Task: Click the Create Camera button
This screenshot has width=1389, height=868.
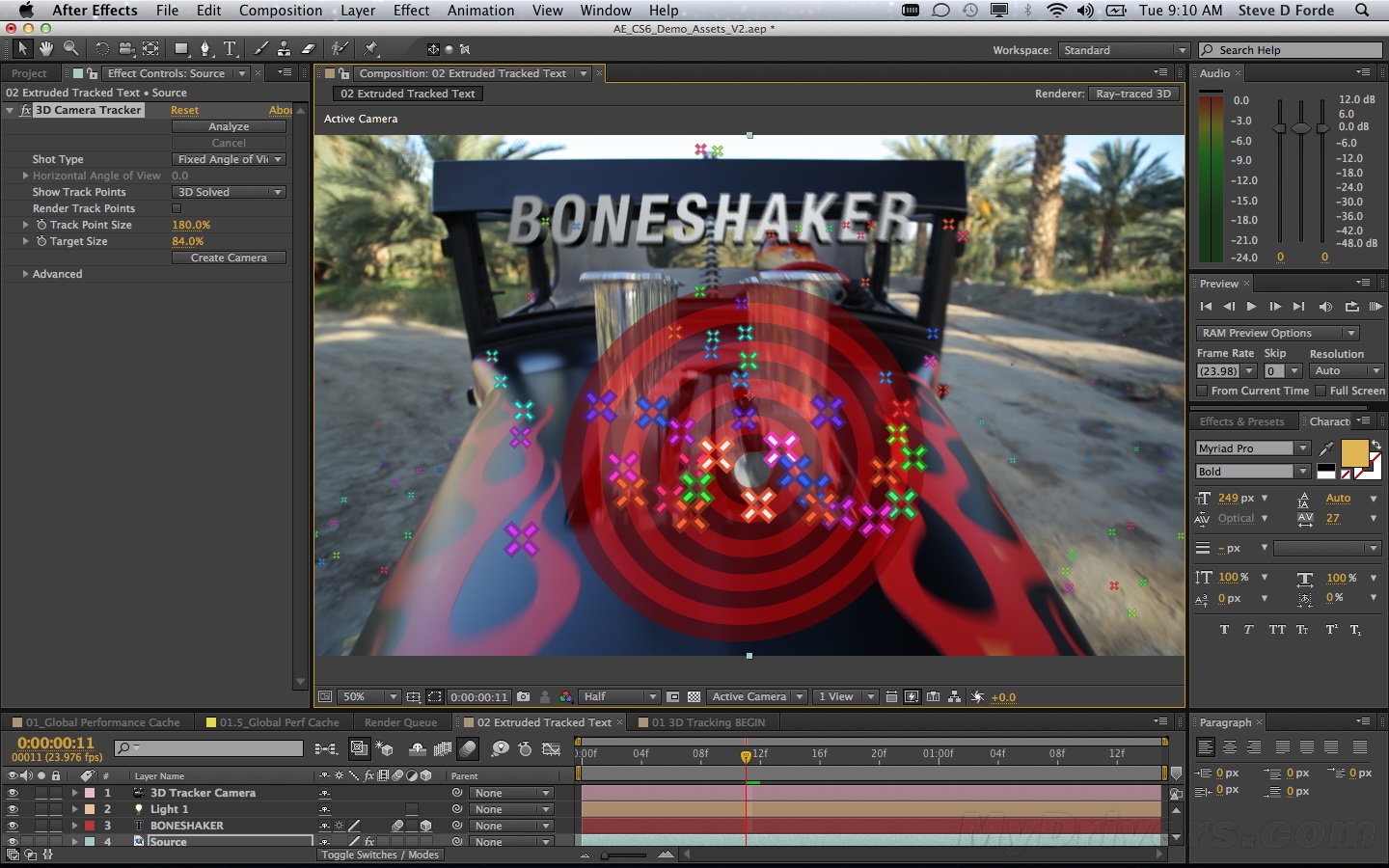Action: coord(229,258)
